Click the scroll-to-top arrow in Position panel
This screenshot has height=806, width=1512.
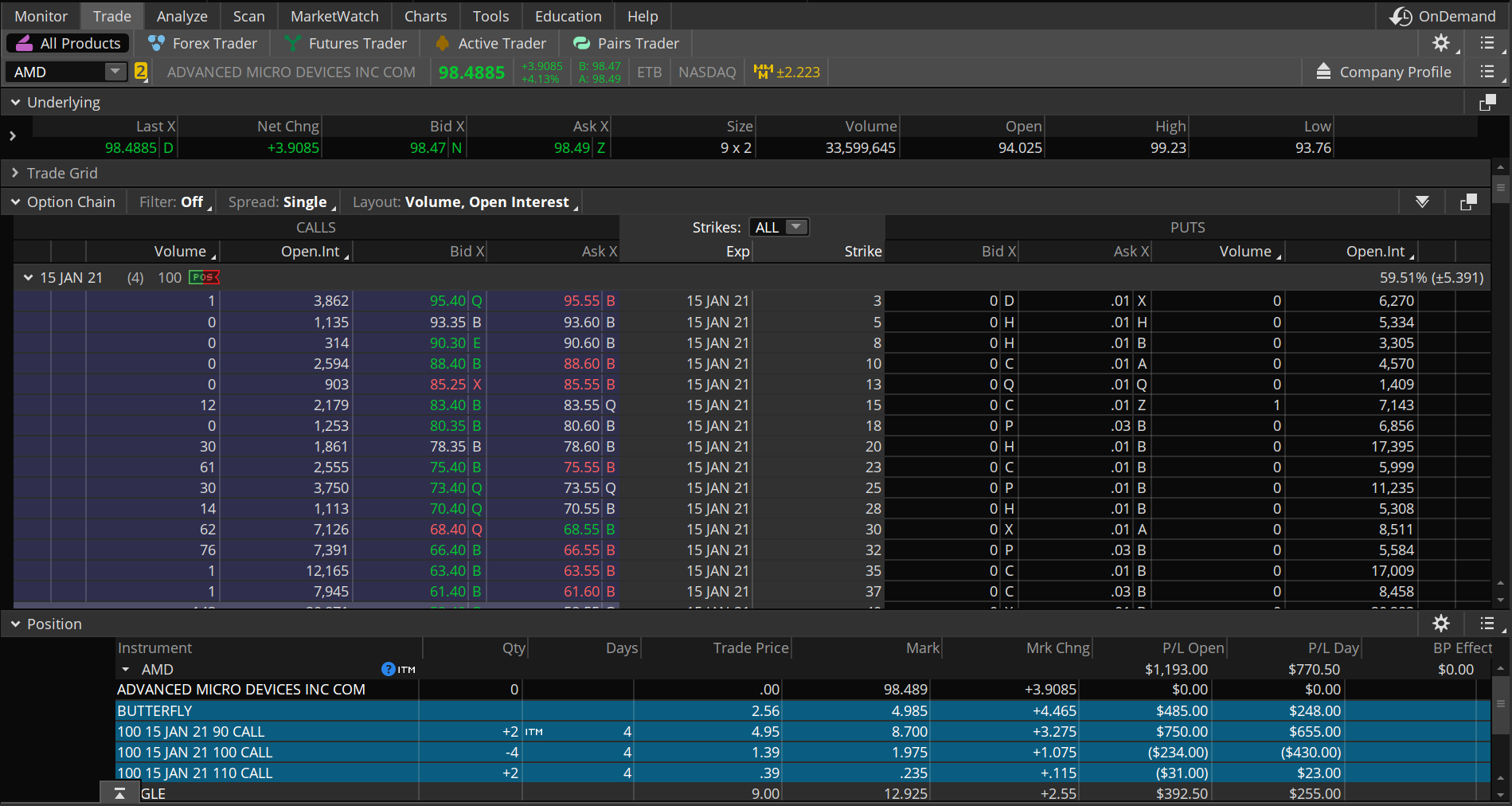(119, 793)
